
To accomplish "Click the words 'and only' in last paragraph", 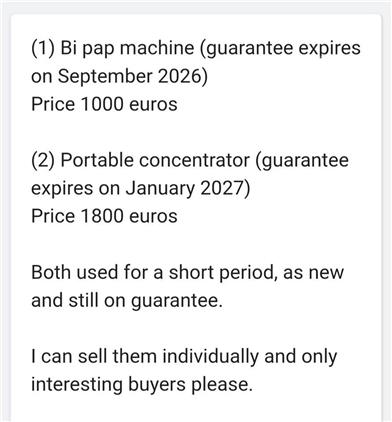I will 300,357.
